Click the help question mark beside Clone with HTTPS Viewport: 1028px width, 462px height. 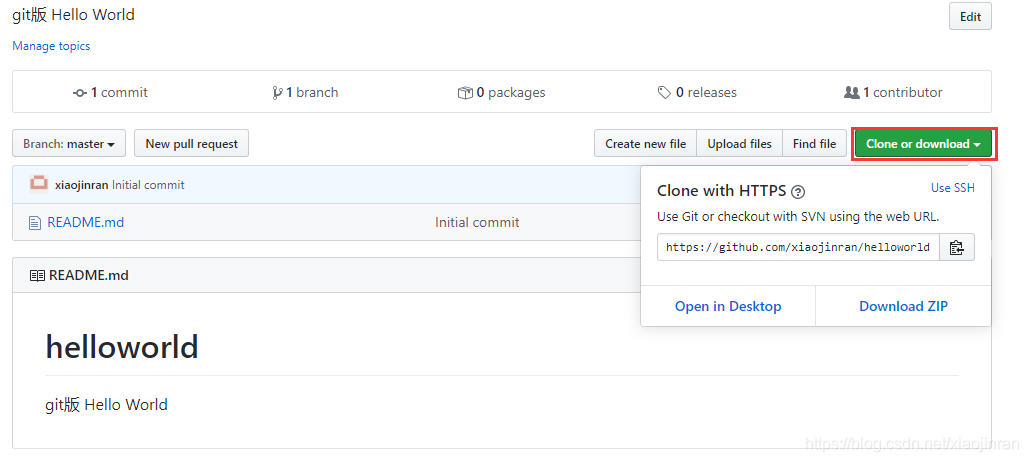tap(798, 192)
